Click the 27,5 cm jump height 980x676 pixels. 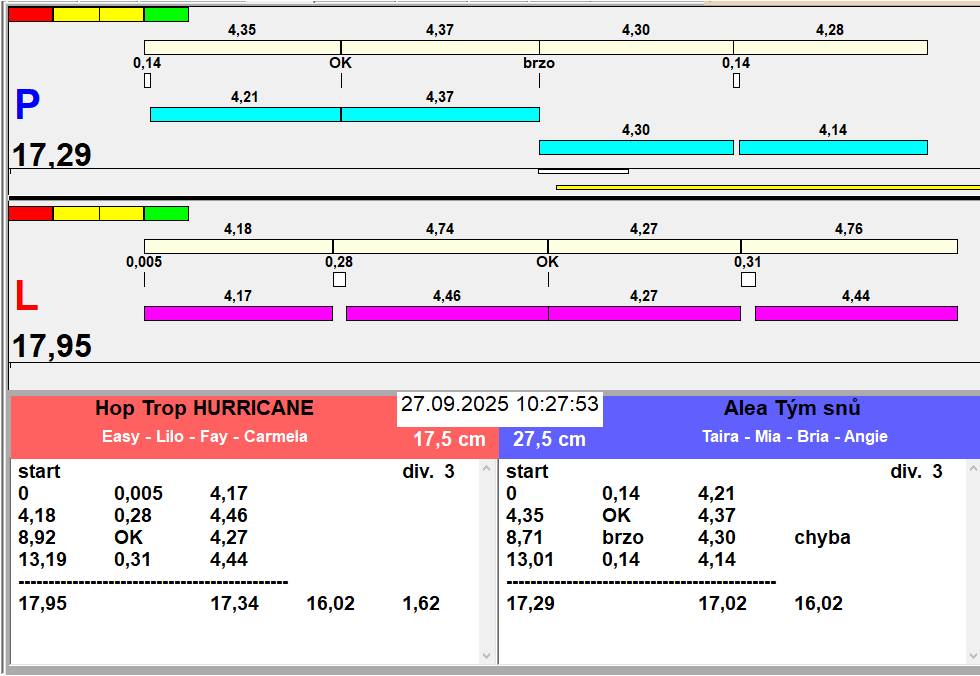point(549,439)
